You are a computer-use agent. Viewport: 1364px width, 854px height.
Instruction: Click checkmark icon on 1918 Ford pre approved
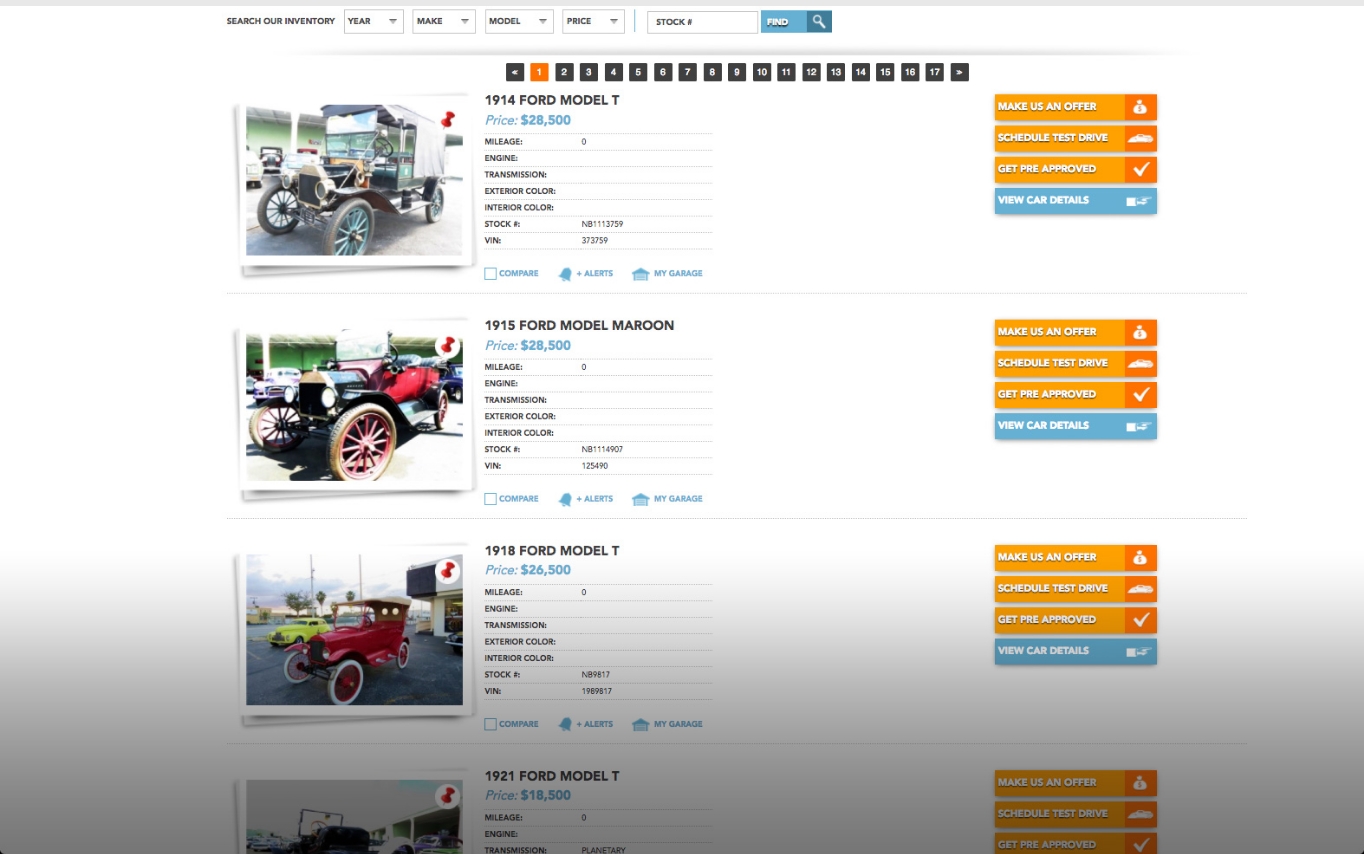click(1140, 619)
